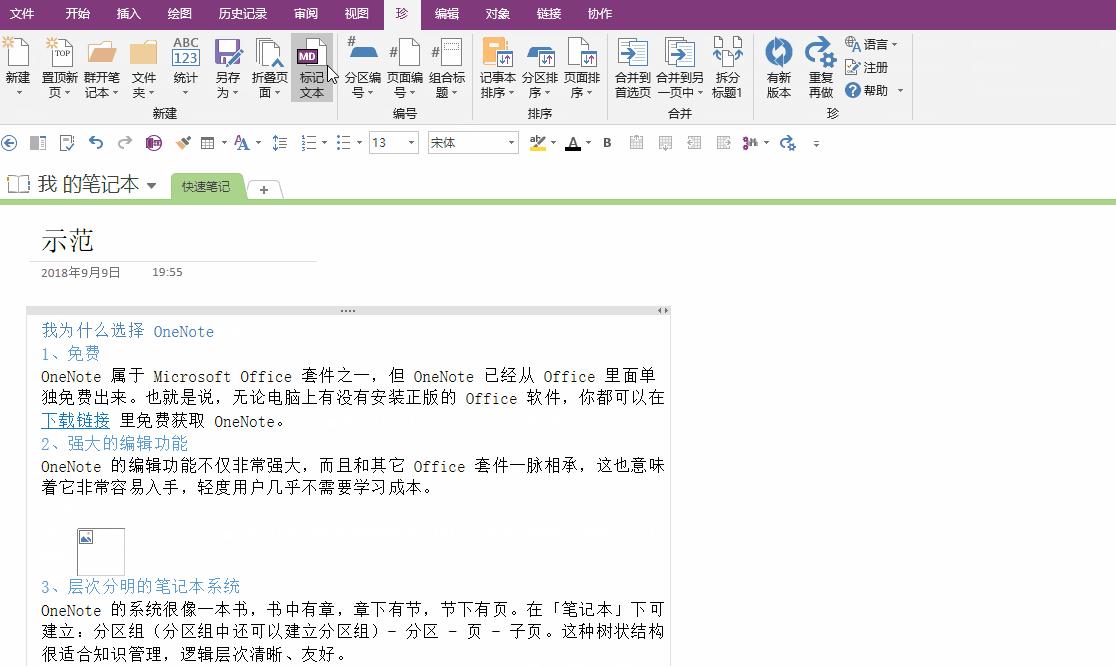
Task: Click the font color A button
Action: coord(573,143)
